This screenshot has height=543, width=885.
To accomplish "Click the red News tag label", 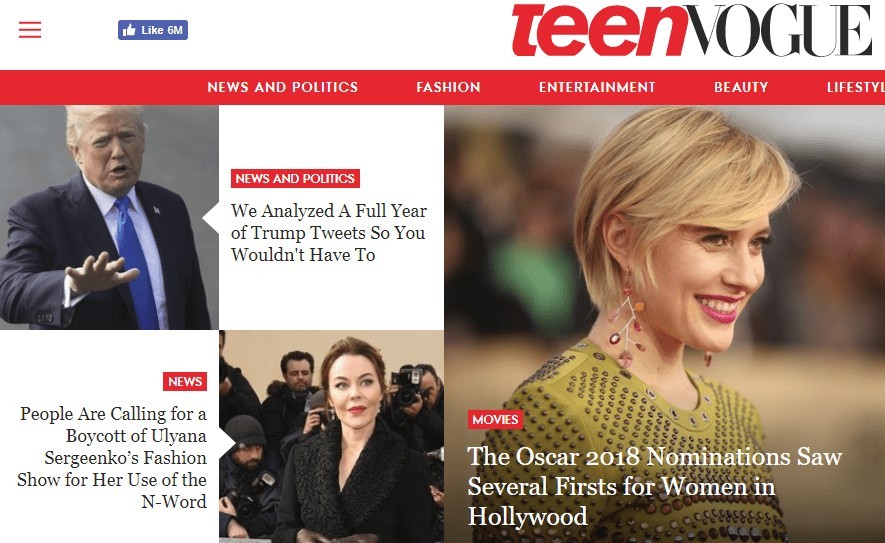I will (185, 382).
